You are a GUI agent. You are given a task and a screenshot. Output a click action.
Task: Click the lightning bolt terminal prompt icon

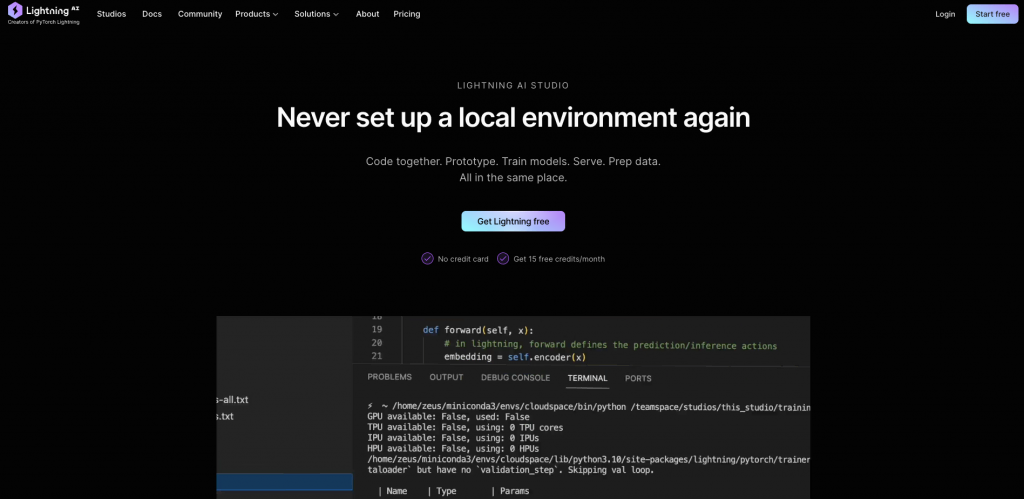[371, 407]
